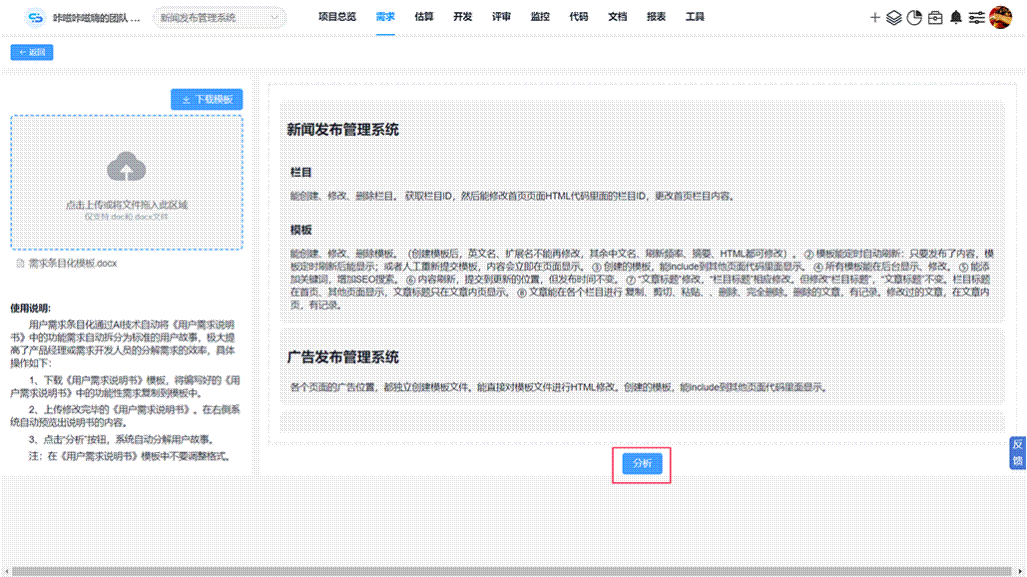
Task: Open settings via the sliders icon
Action: pos(977,17)
